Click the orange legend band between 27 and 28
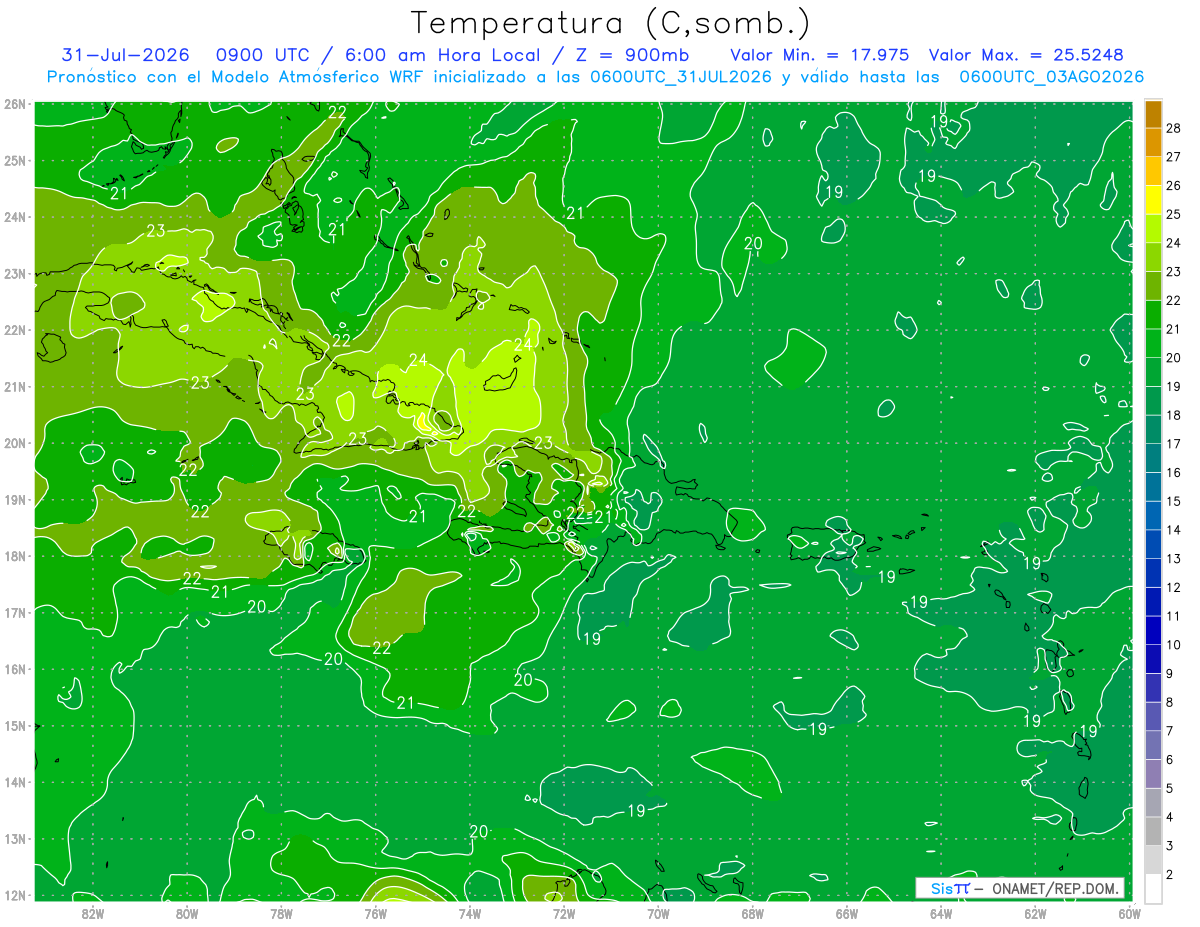The width and height of the screenshot is (1200, 927). pyautogui.click(x=1153, y=143)
